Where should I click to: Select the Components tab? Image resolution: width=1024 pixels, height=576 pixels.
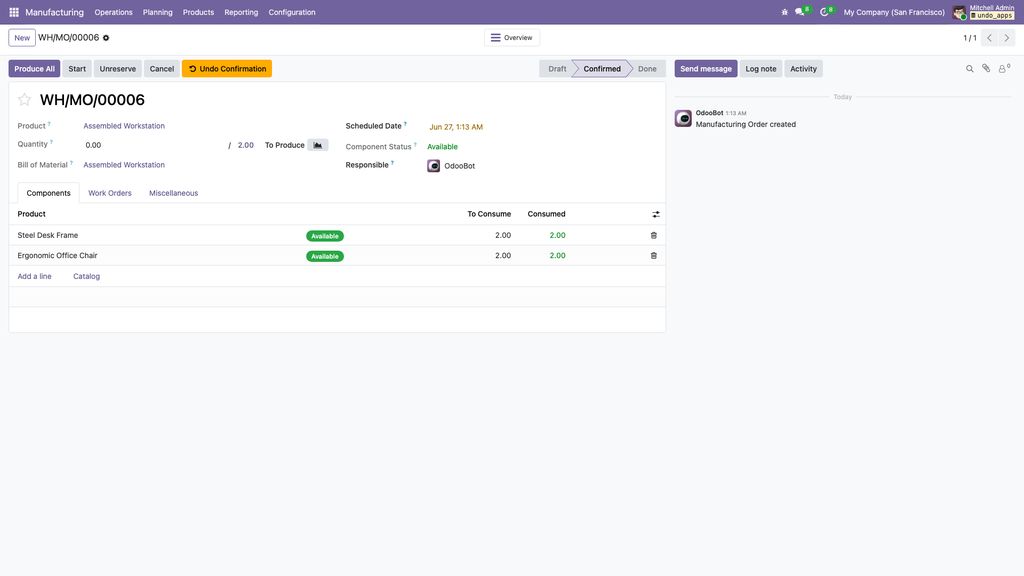tap(48, 193)
